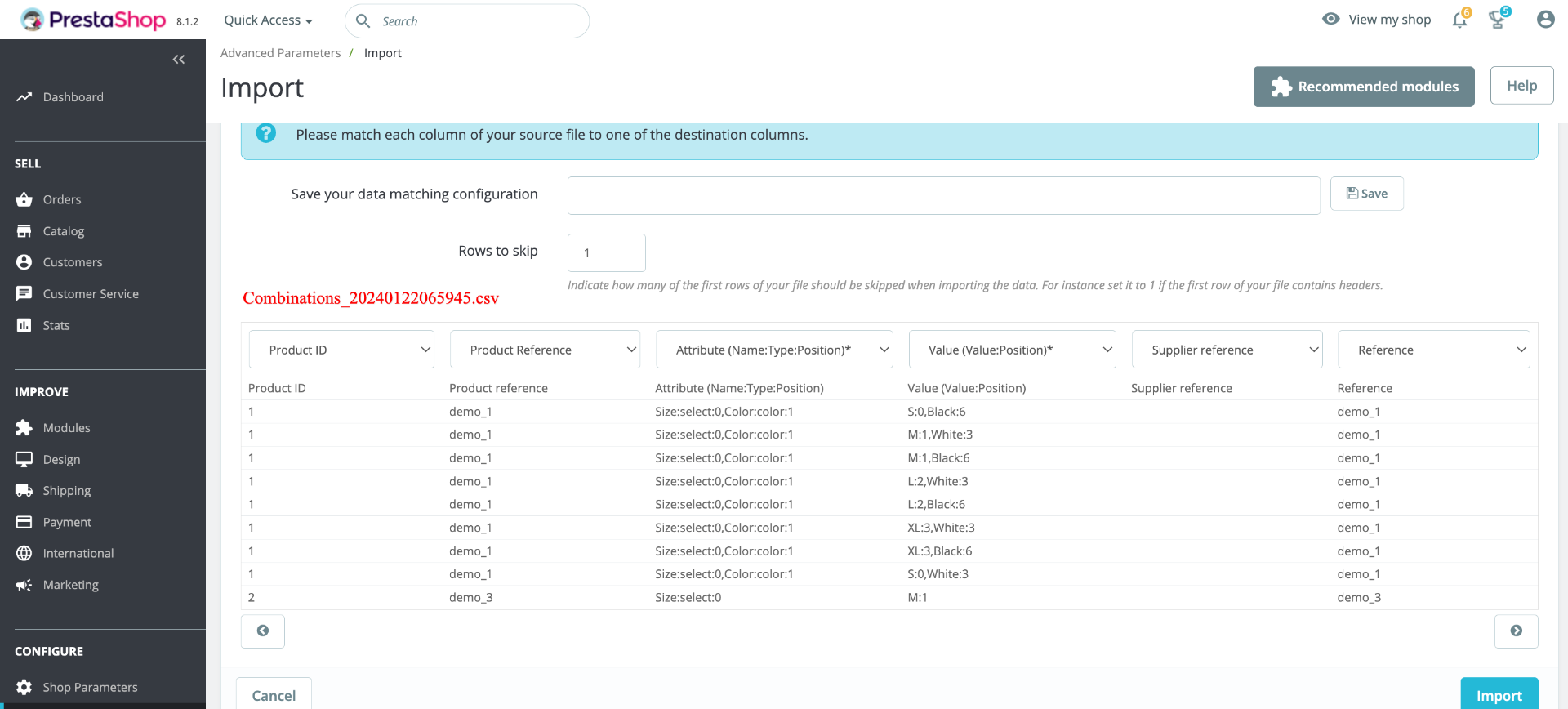Click the L:2,Black:6 value cell
1568x709 pixels.
click(x=937, y=505)
